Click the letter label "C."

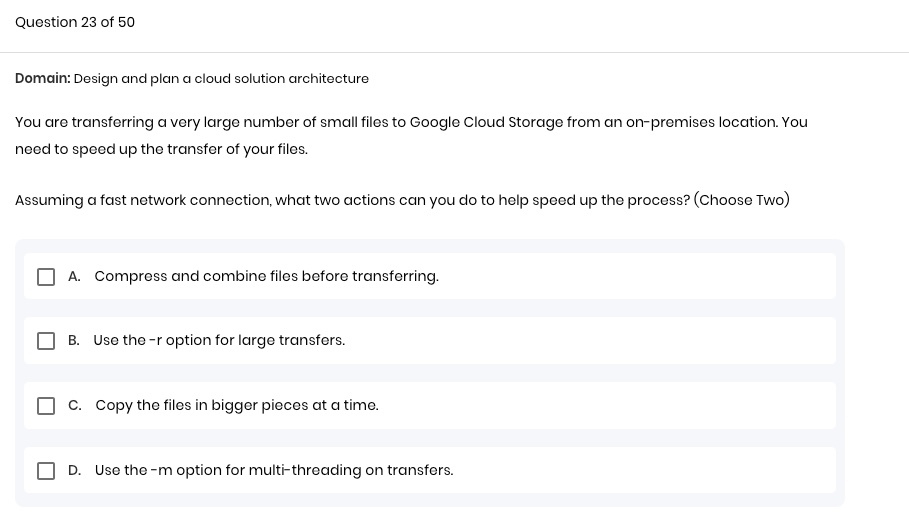75,405
